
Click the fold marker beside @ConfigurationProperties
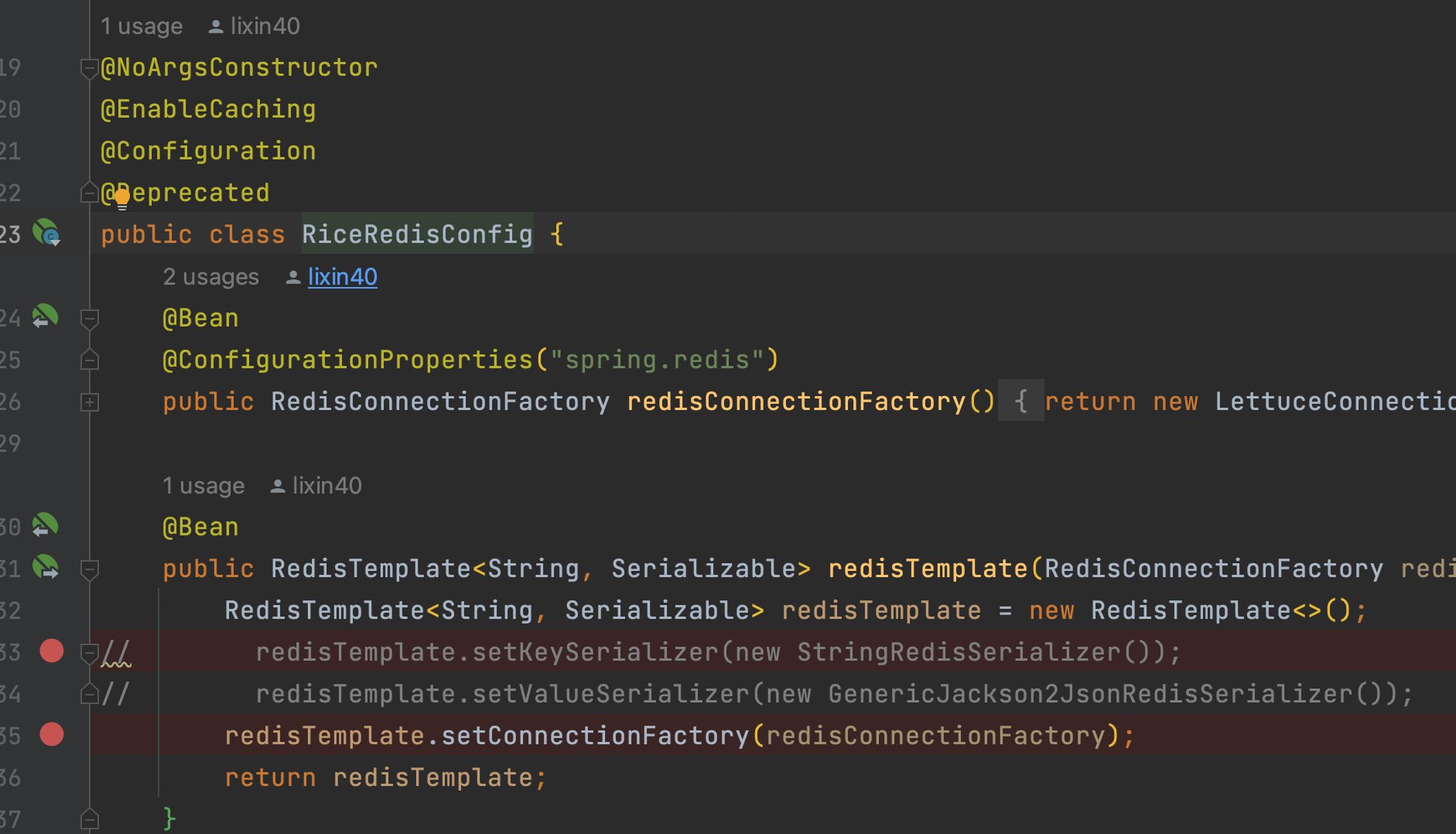(x=90, y=360)
